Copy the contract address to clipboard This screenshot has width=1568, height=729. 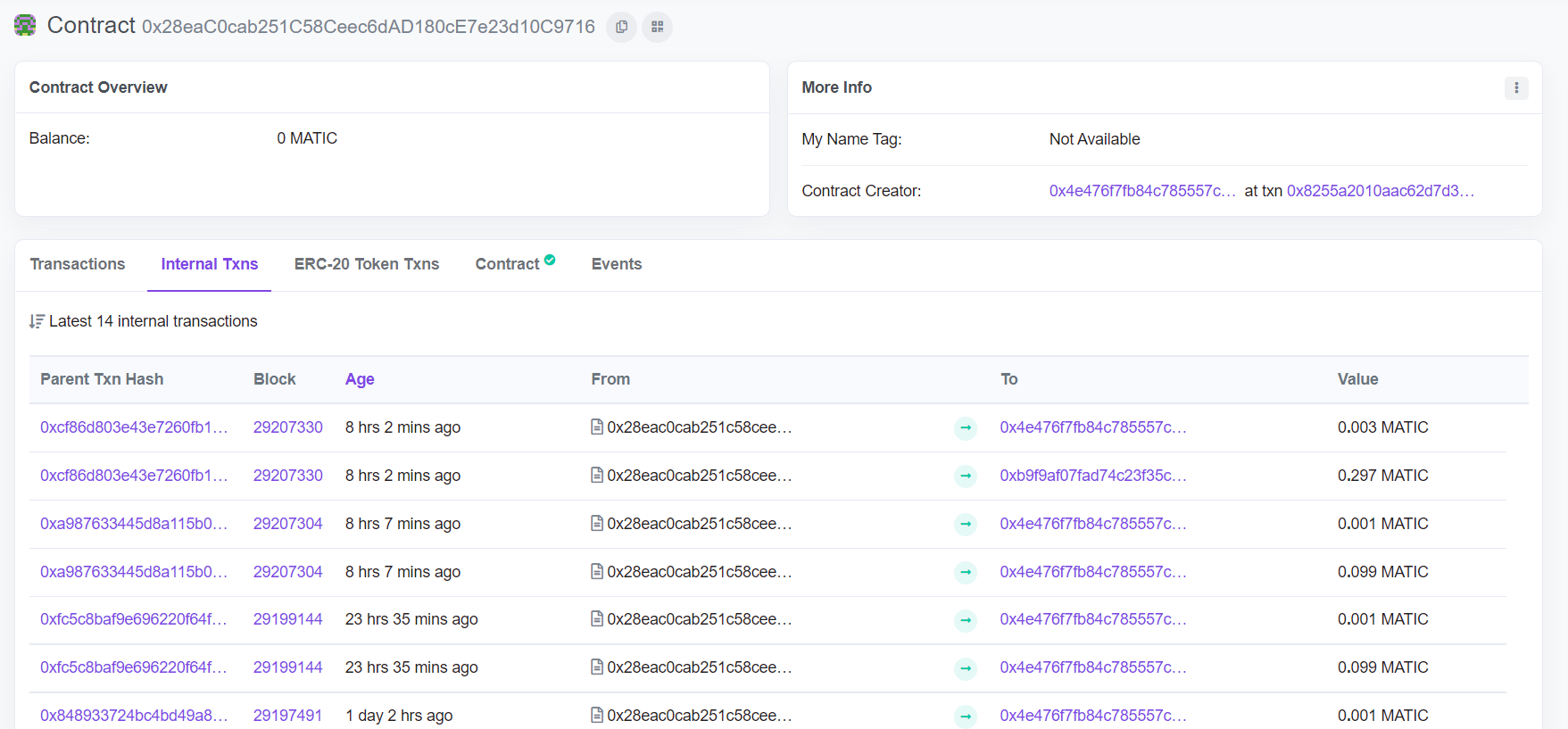(x=621, y=27)
